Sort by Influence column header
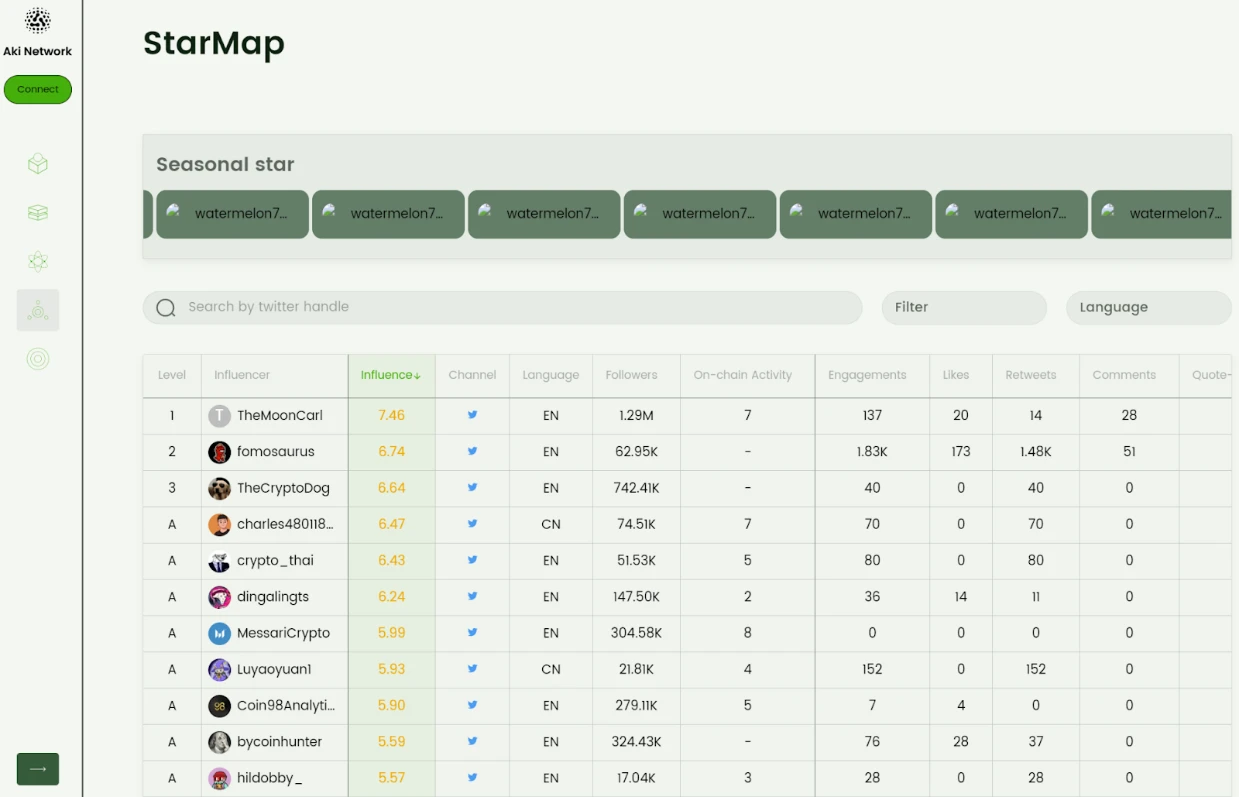This screenshot has width=1239, height=797. [x=391, y=375]
